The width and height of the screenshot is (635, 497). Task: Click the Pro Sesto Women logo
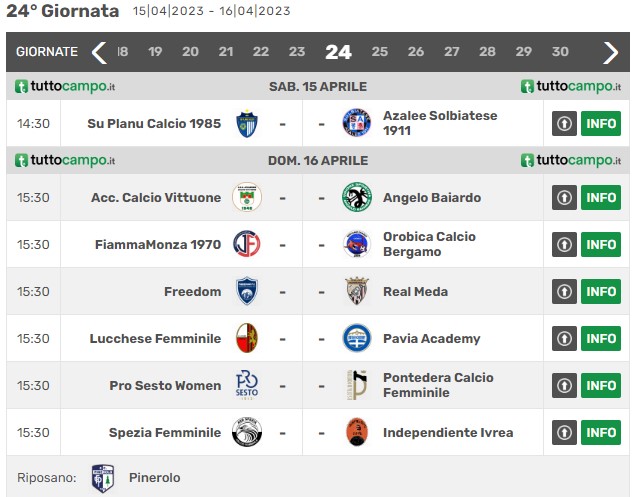(x=247, y=385)
